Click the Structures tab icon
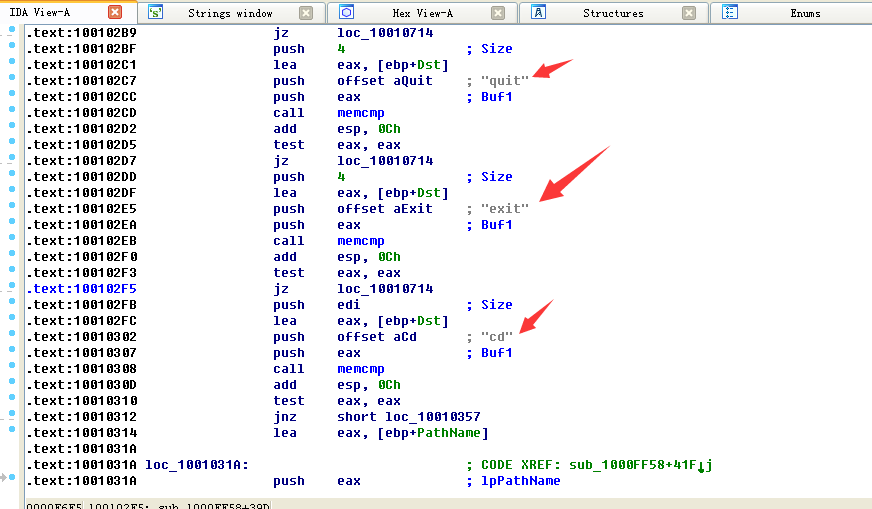 click(x=538, y=12)
